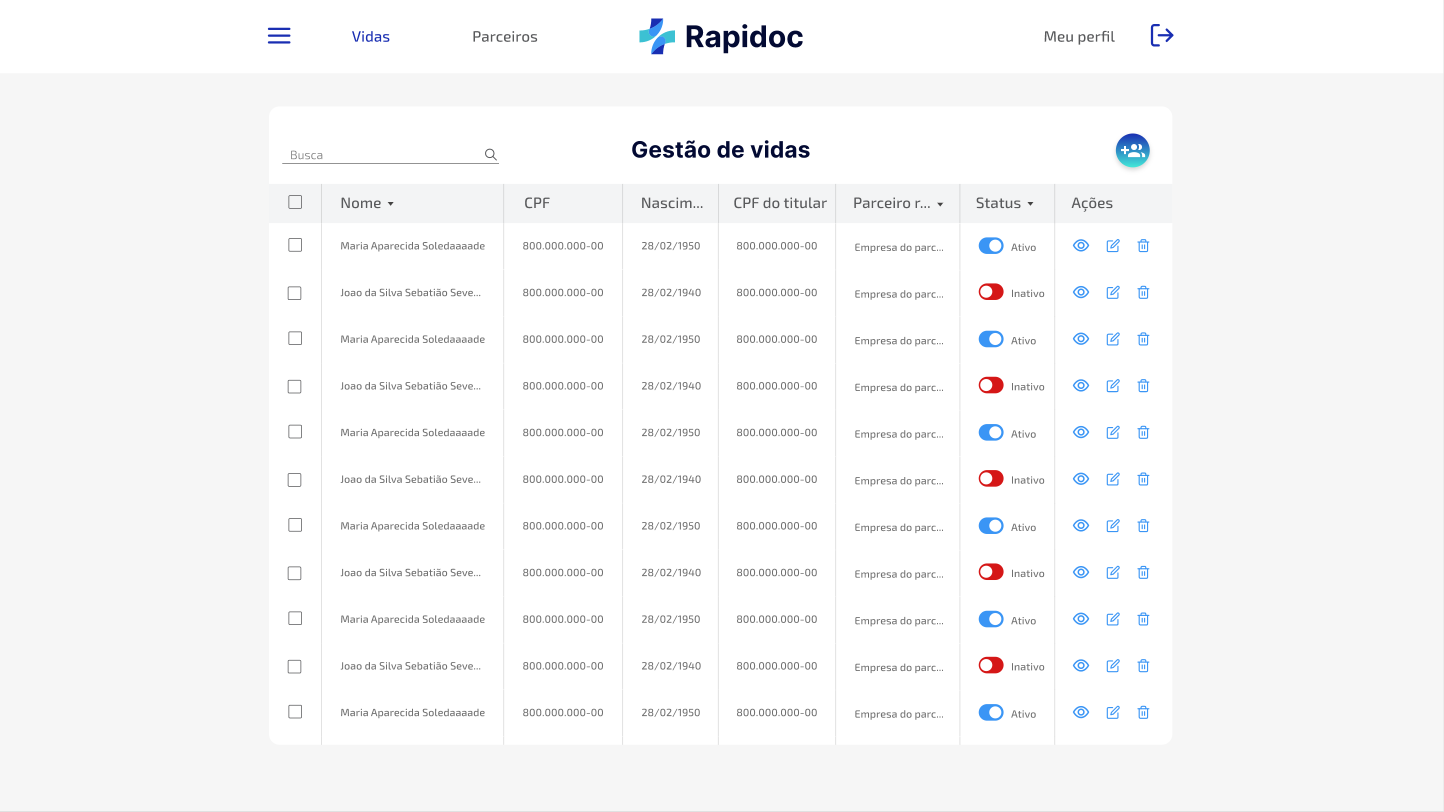Toggle last row Ativo status switch
The height and width of the screenshot is (812, 1444).
991,712
